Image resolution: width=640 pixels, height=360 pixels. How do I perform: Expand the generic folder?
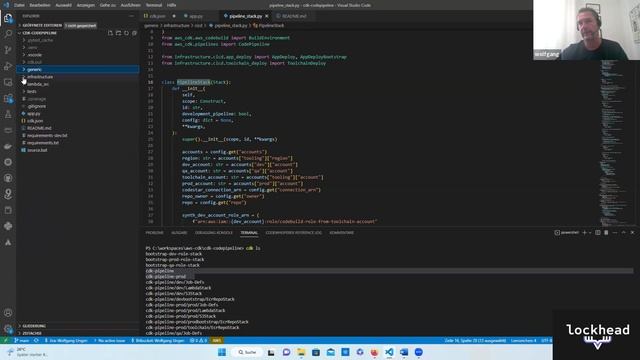coord(78,69)
